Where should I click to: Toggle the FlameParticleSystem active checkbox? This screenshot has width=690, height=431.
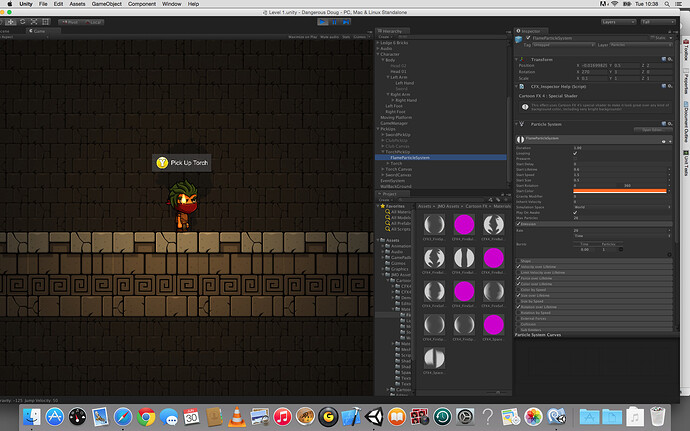528,38
